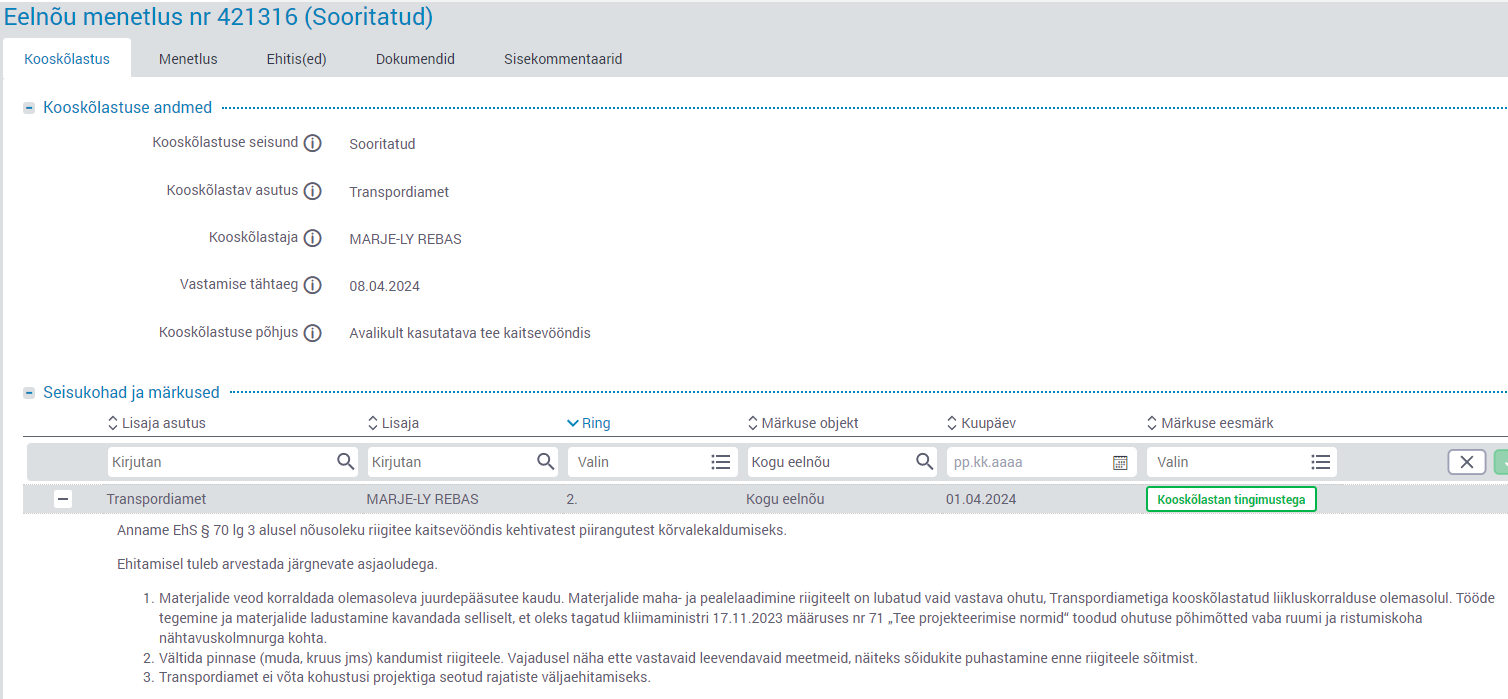
Task: Collapse the Transpordiamet remark row
Action: [63, 499]
